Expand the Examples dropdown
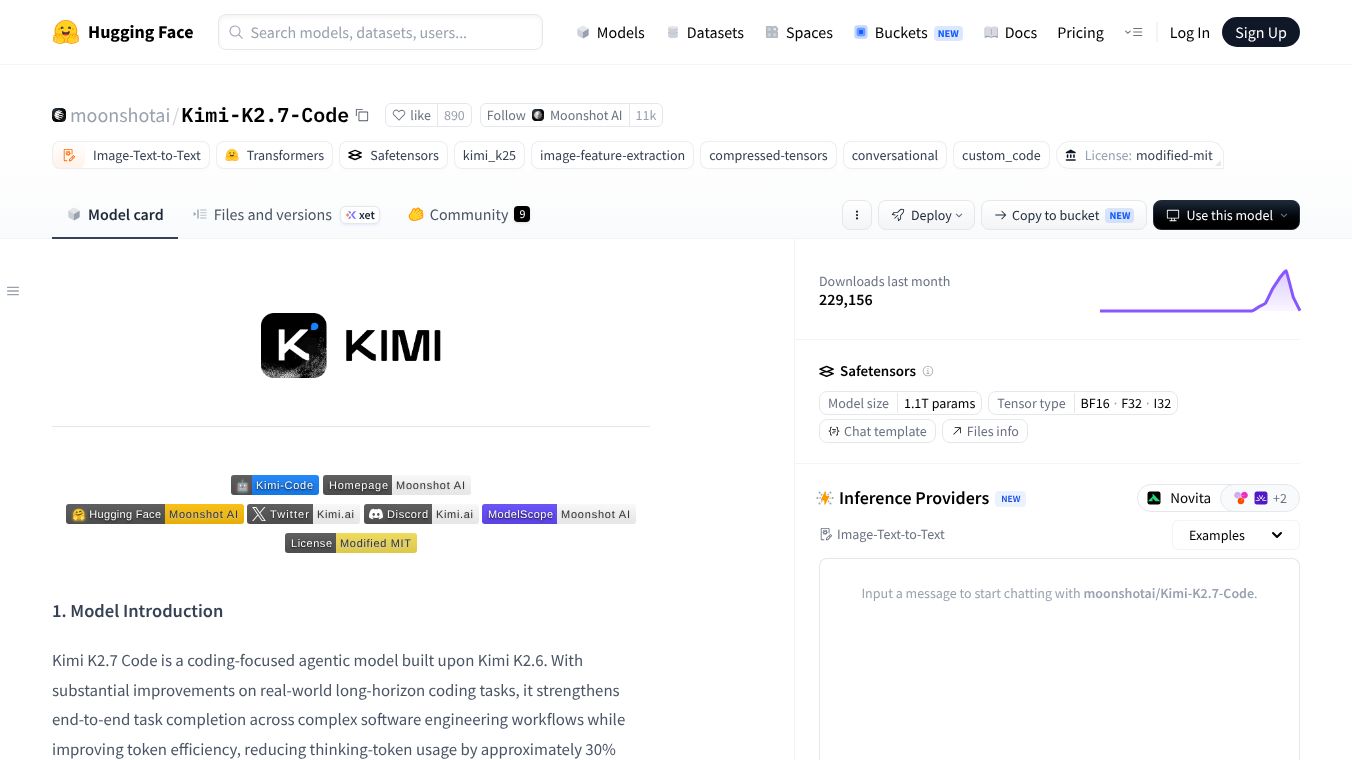 (x=1236, y=535)
